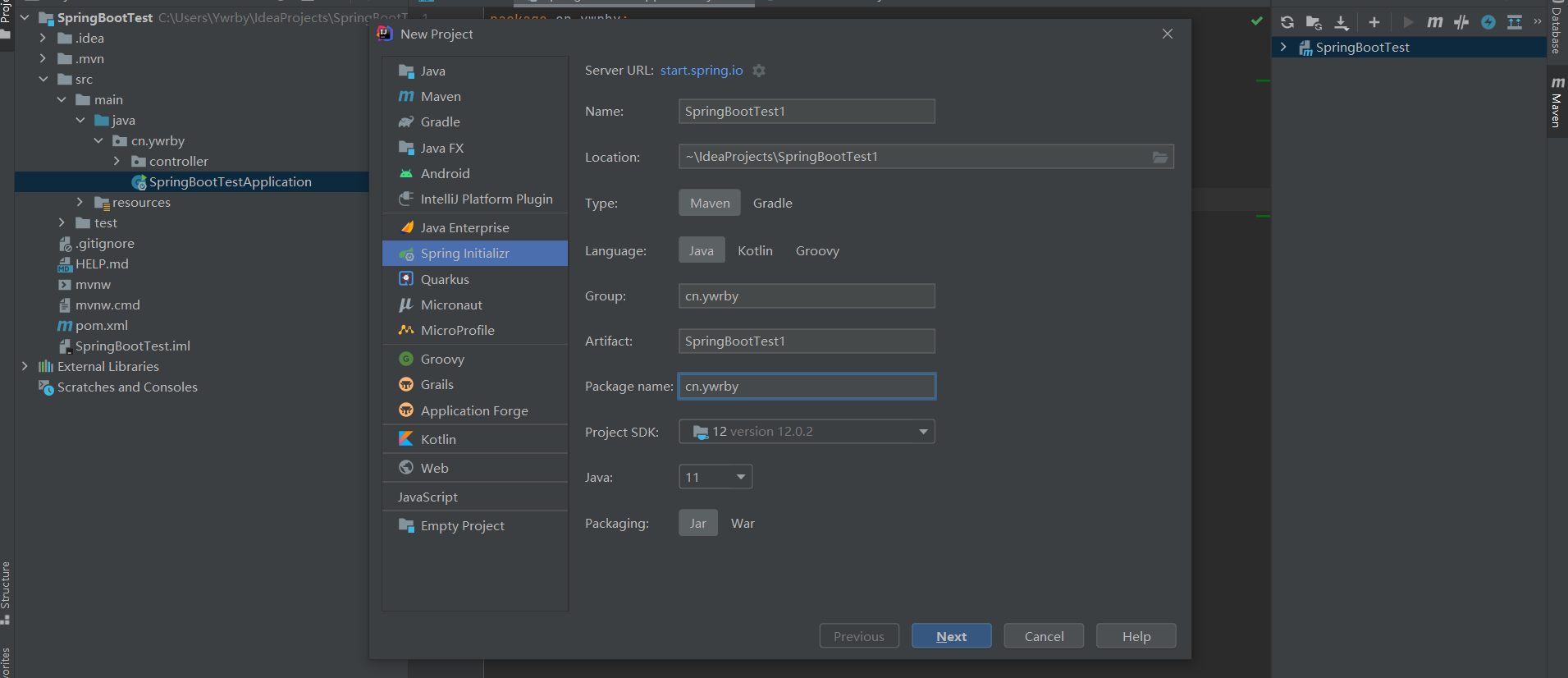Collapse src folder in project tree

(43, 79)
